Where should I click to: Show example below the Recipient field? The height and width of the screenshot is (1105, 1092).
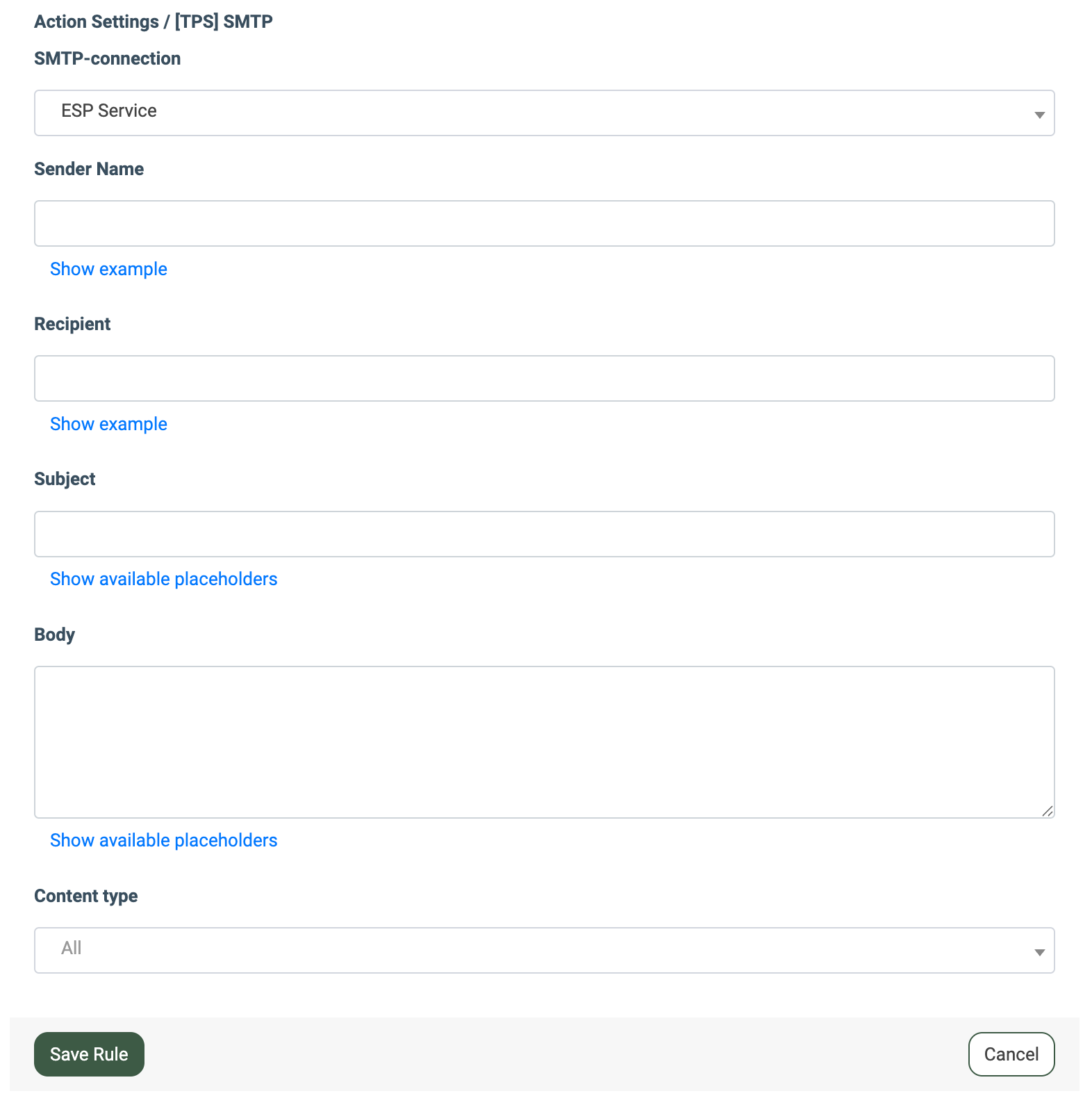point(108,424)
